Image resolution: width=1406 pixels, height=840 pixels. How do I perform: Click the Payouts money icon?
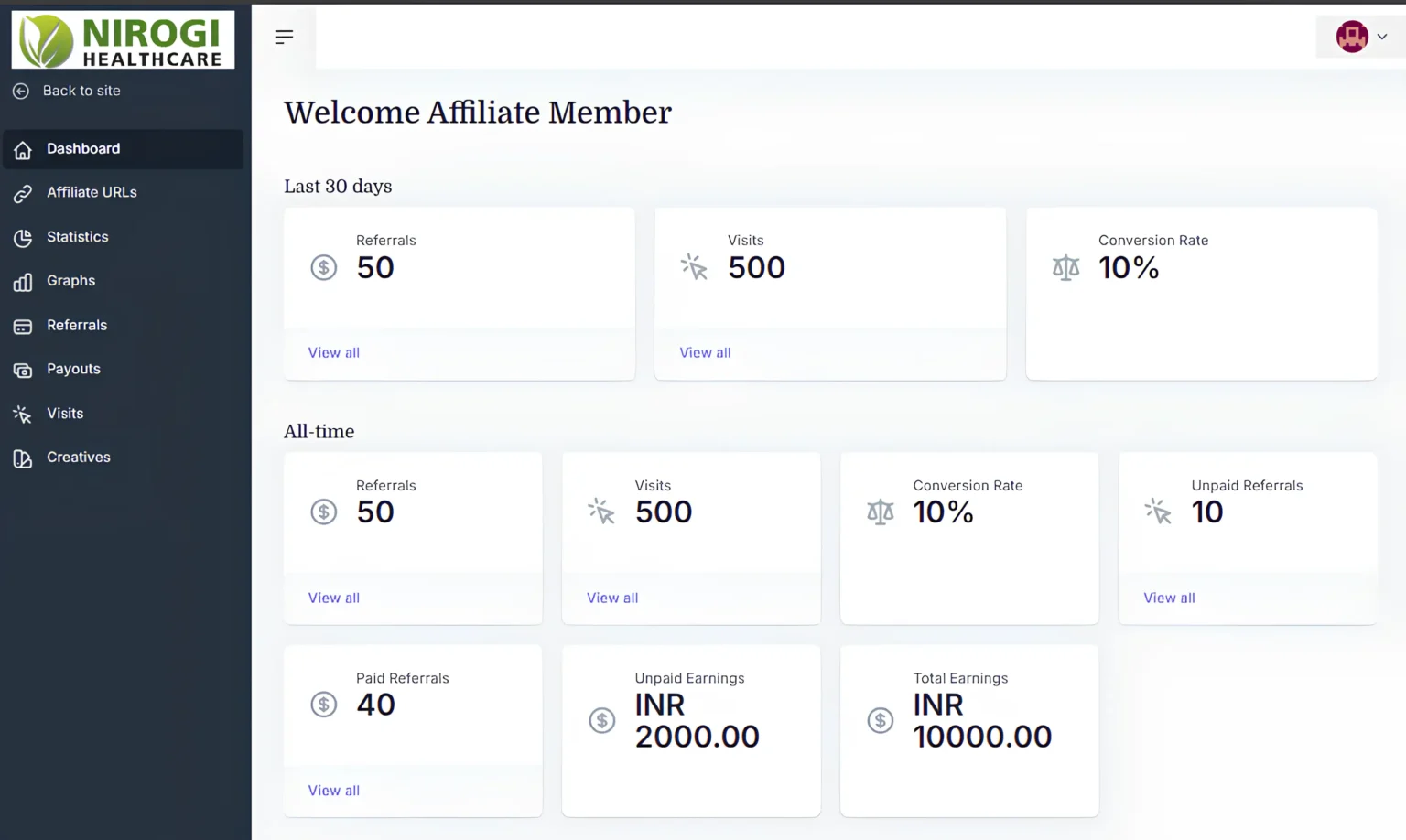point(23,371)
